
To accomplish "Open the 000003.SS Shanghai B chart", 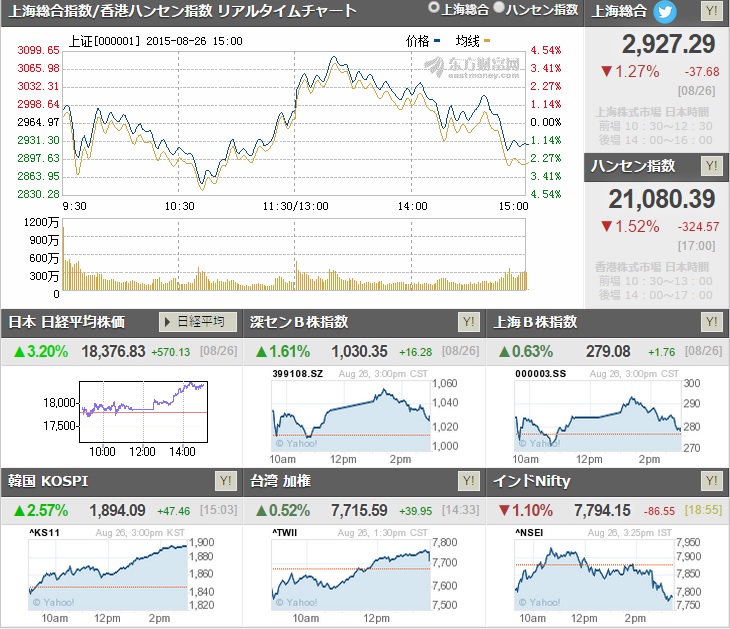I will (x=598, y=417).
